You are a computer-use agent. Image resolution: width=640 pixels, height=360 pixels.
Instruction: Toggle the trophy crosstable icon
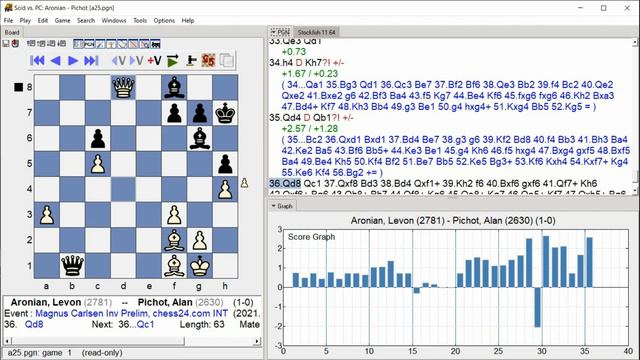pyautogui.click(x=111, y=44)
